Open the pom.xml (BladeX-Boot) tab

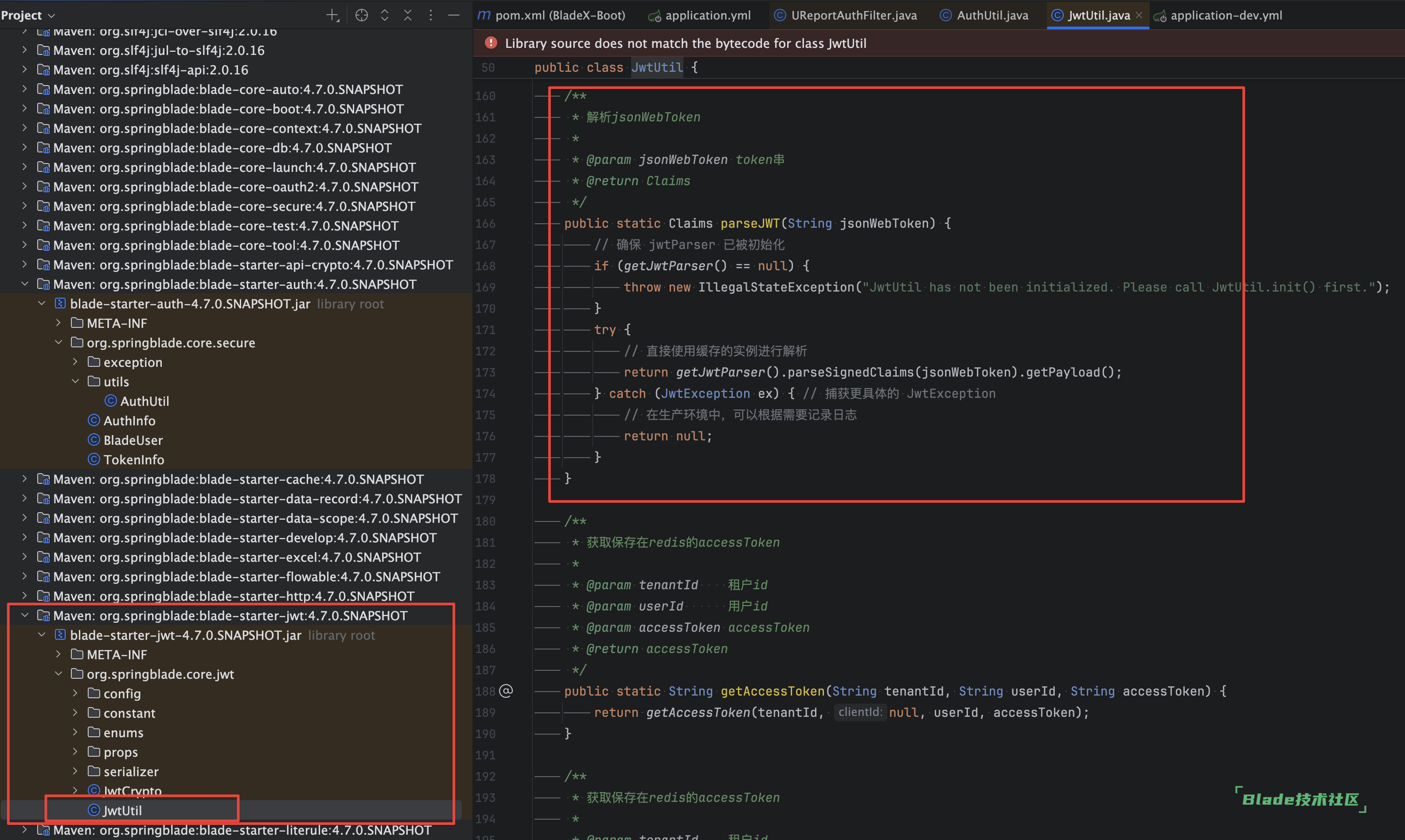559,15
